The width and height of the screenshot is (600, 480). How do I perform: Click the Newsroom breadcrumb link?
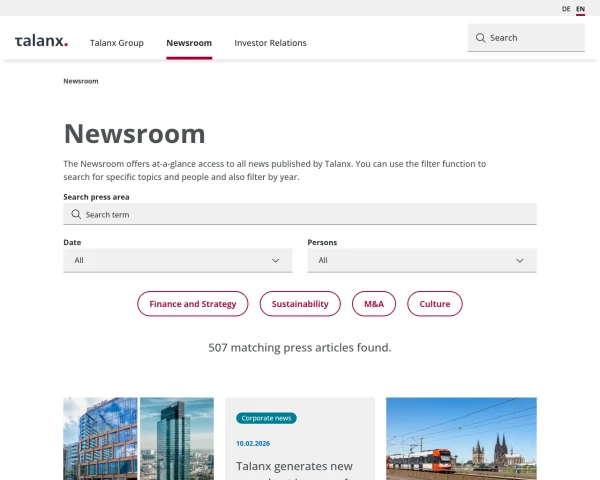(x=81, y=81)
